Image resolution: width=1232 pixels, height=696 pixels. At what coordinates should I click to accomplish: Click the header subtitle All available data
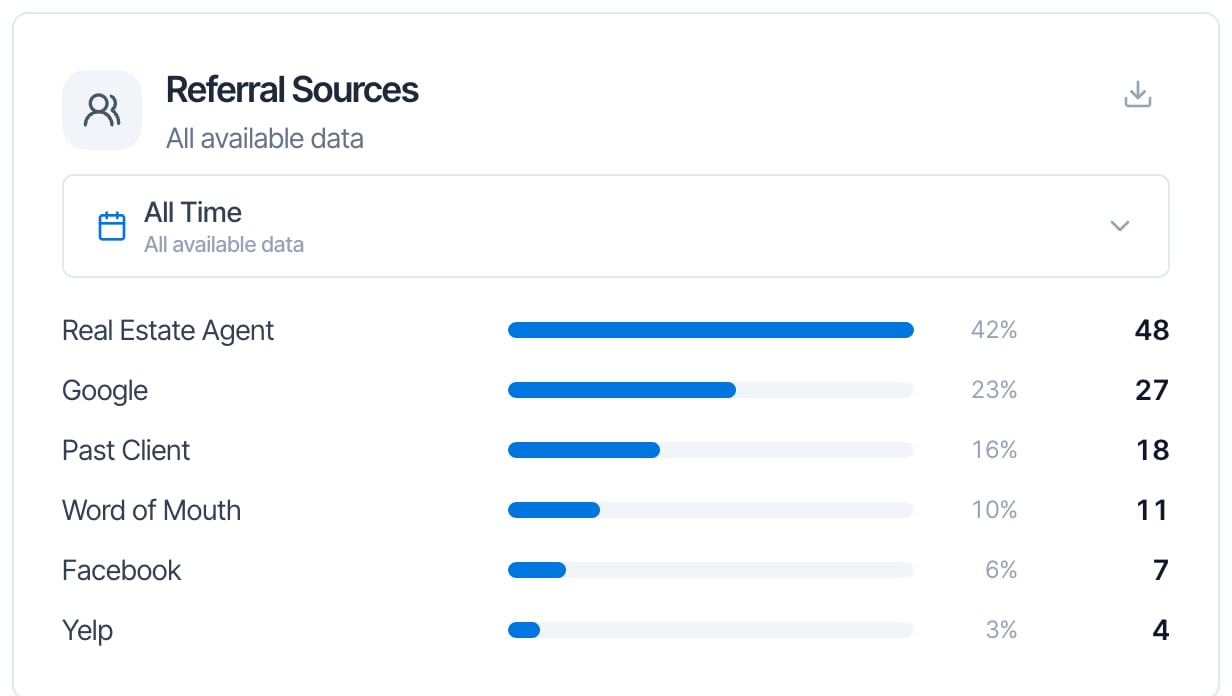[265, 138]
